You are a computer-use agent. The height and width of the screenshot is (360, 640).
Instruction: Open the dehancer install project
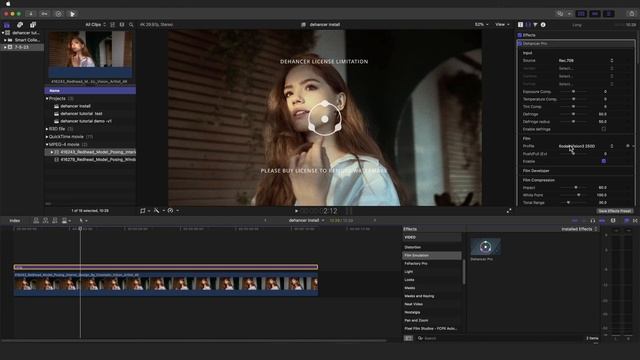tap(75, 106)
